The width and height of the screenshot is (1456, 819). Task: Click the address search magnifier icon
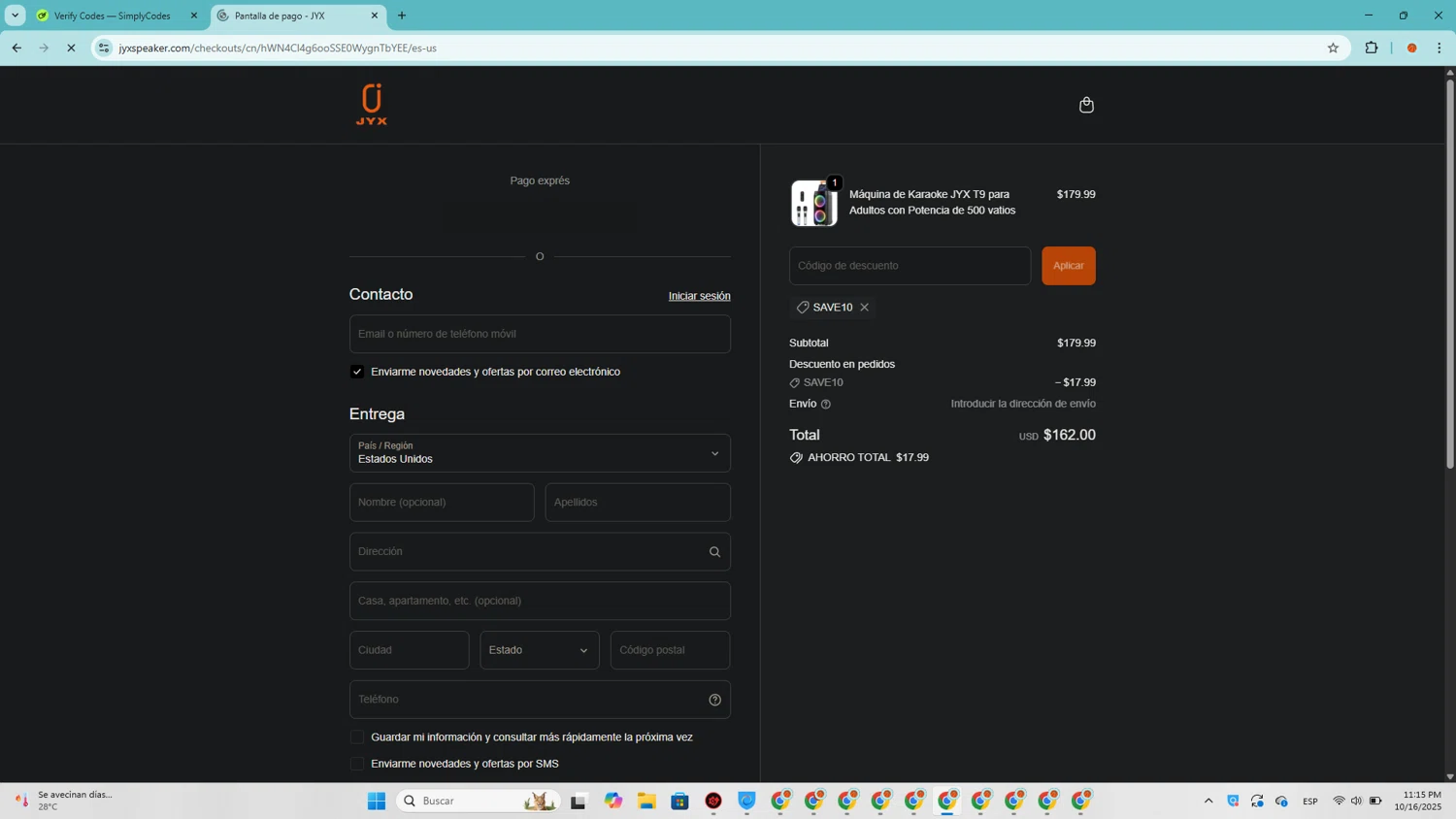tap(714, 552)
